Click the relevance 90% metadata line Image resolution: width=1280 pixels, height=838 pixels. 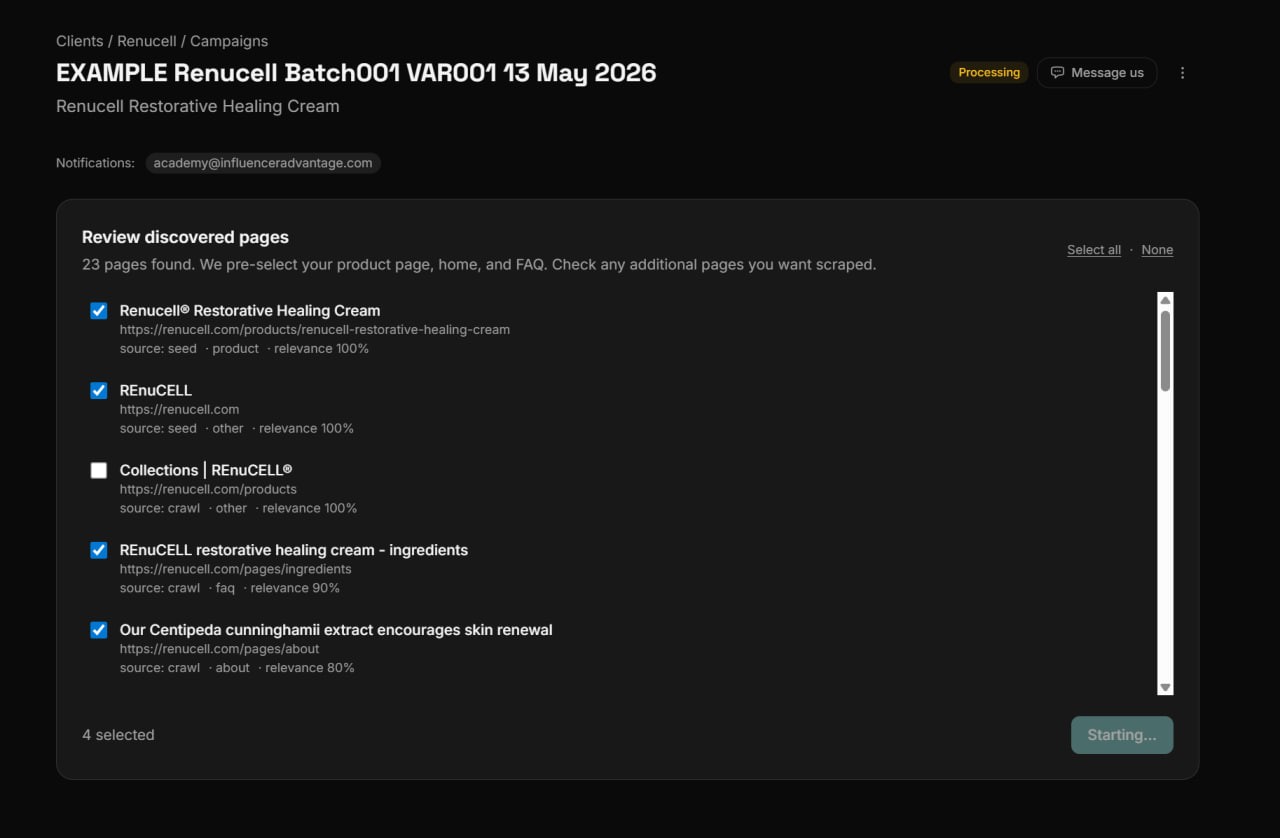pos(230,588)
